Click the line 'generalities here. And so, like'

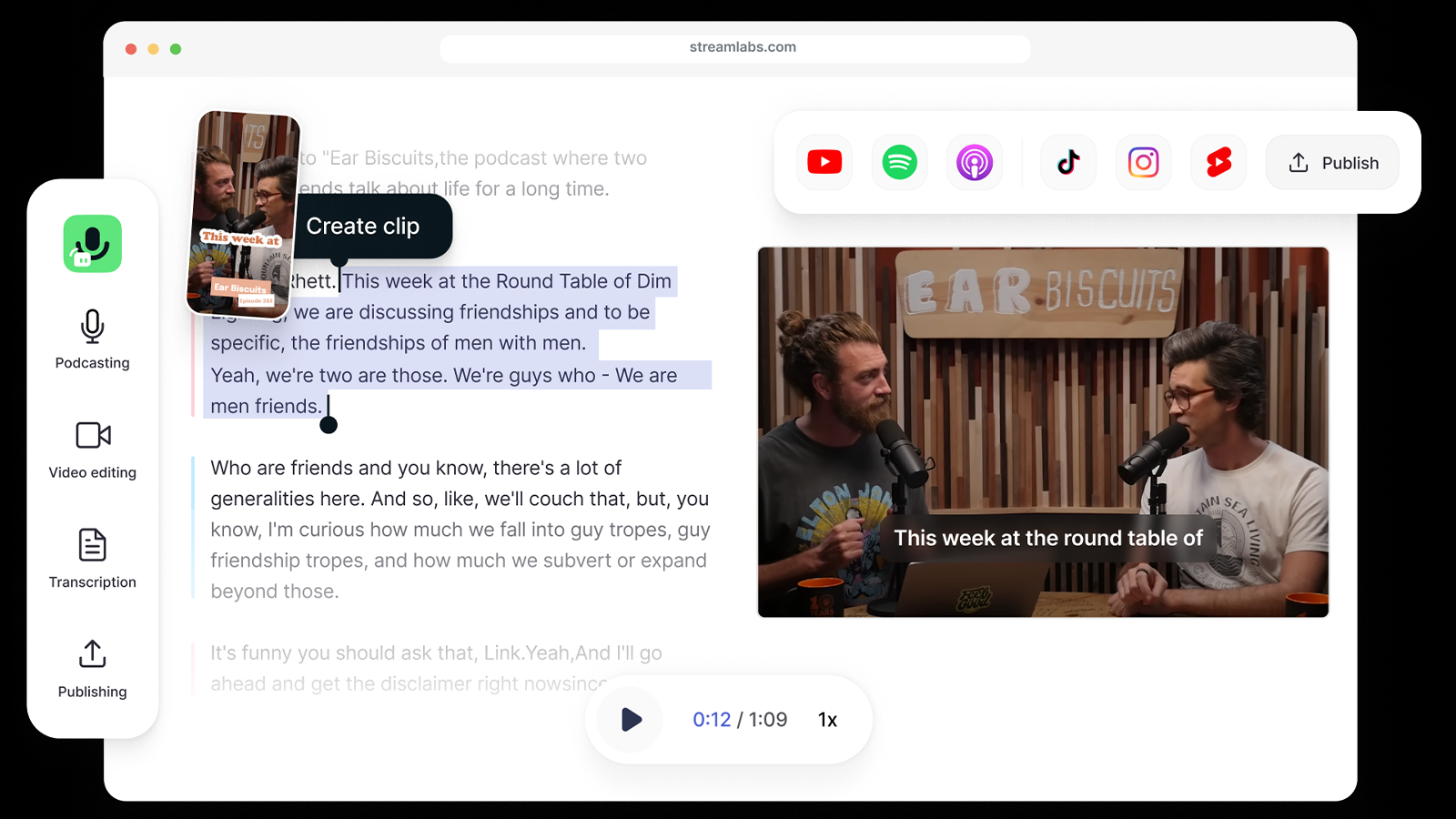(x=460, y=499)
